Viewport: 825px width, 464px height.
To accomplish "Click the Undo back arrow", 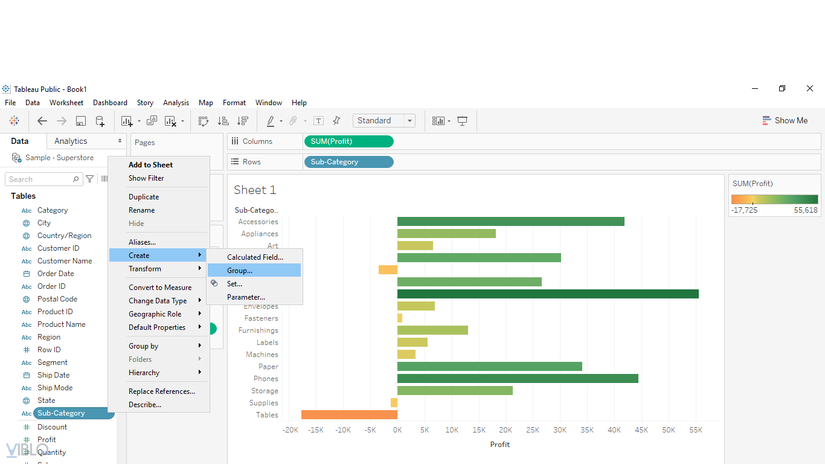I will (42, 121).
